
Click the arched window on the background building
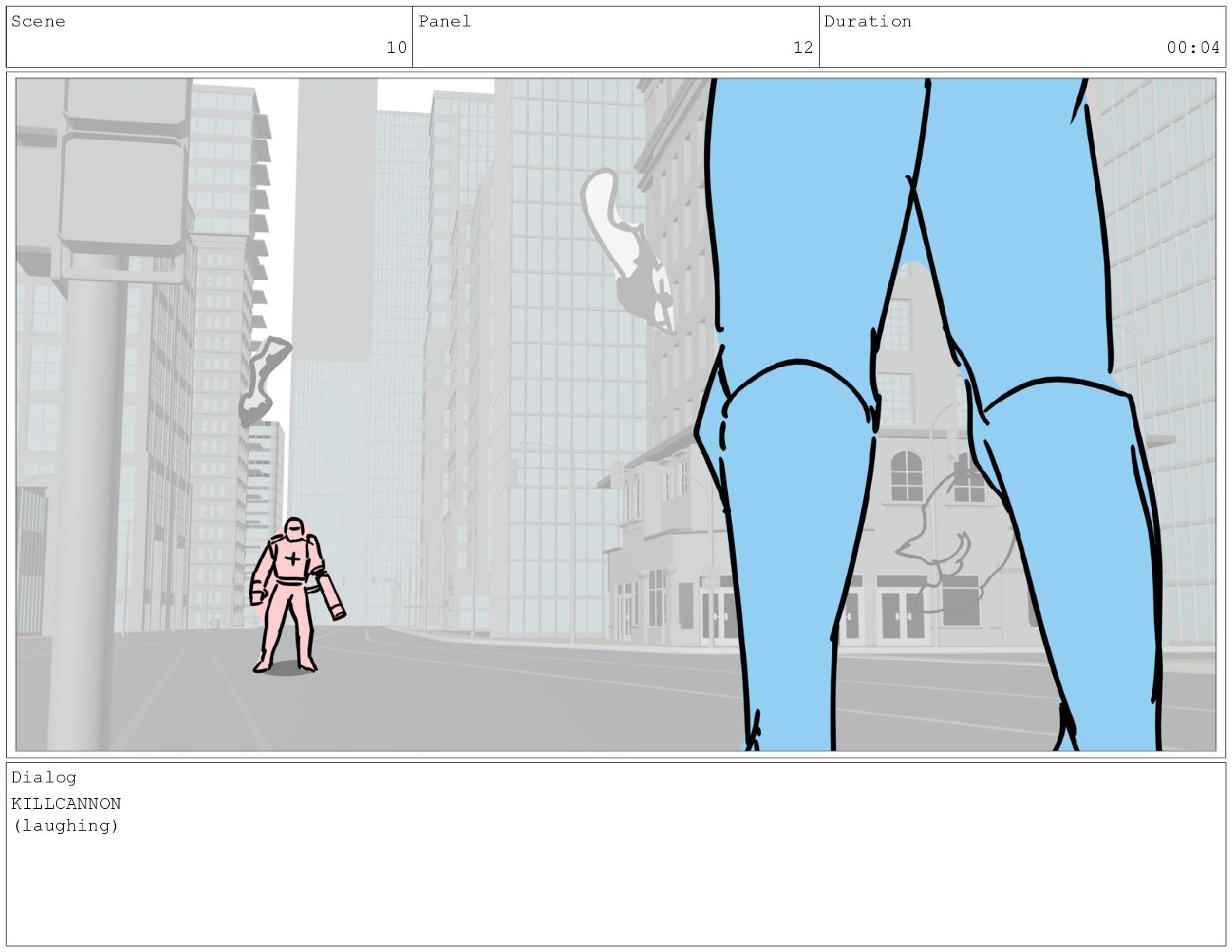coord(906,475)
